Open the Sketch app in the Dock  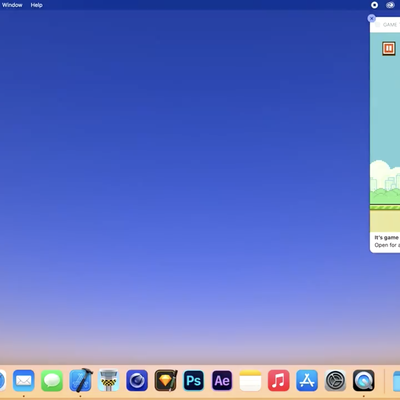pyautogui.click(x=165, y=380)
